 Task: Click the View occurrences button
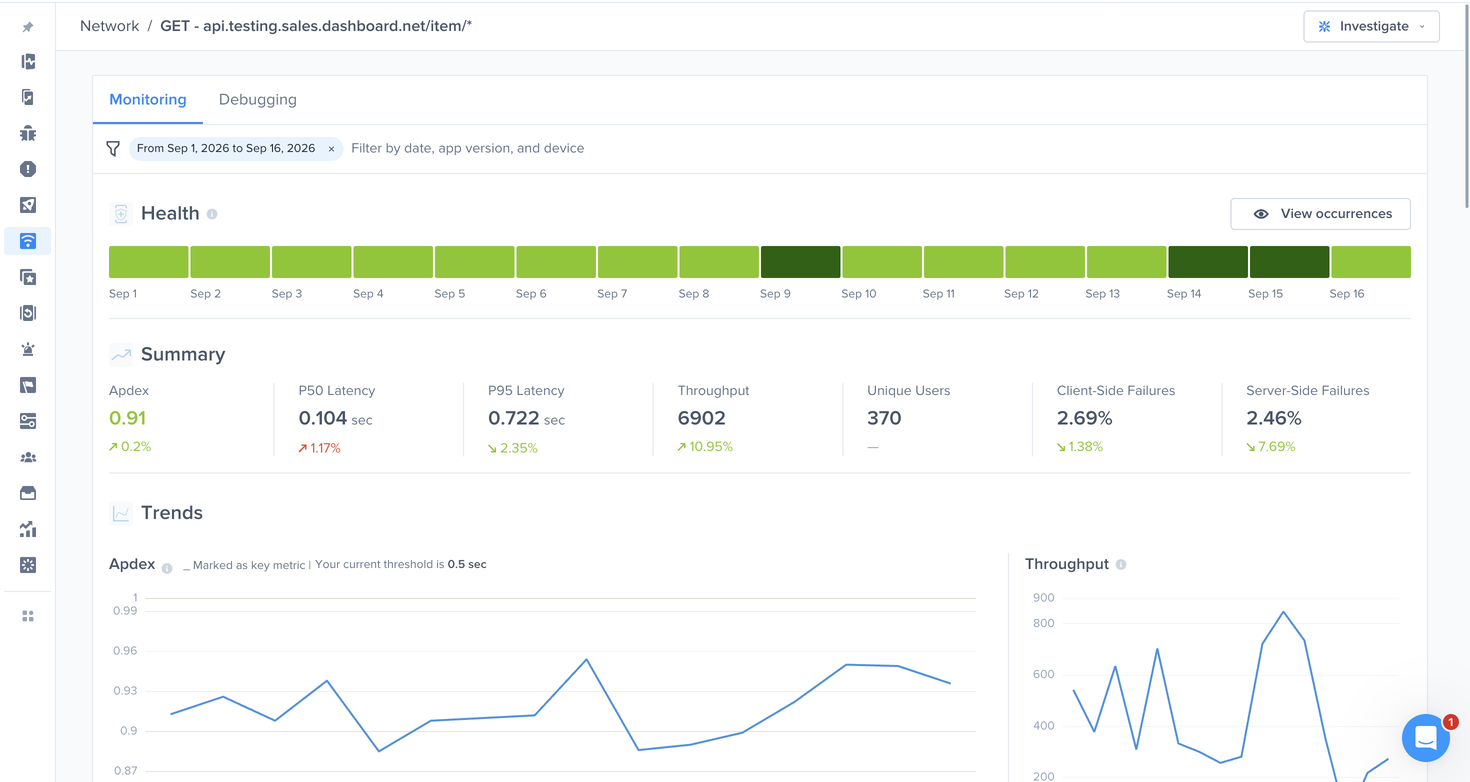[x=1320, y=213]
